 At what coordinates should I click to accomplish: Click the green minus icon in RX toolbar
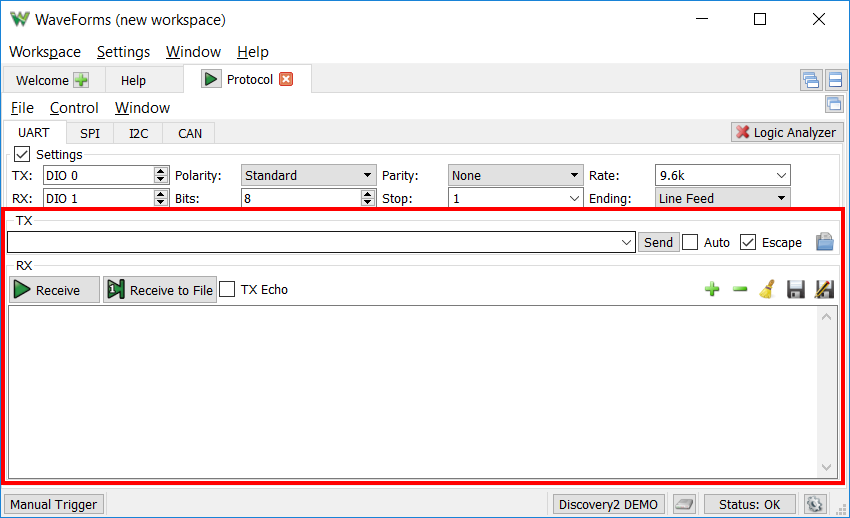740,289
